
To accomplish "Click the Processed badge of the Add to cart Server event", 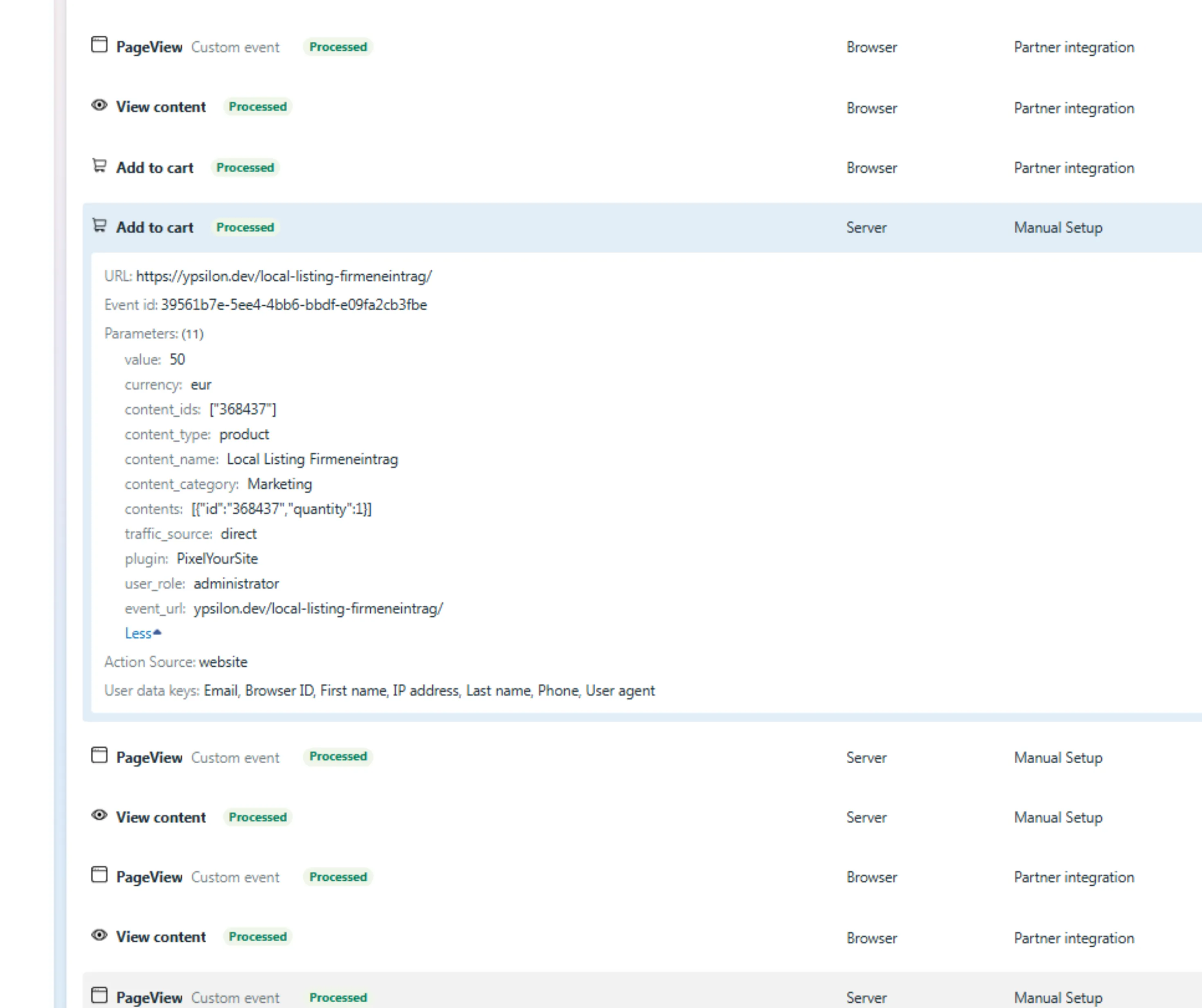I will 245,228.
